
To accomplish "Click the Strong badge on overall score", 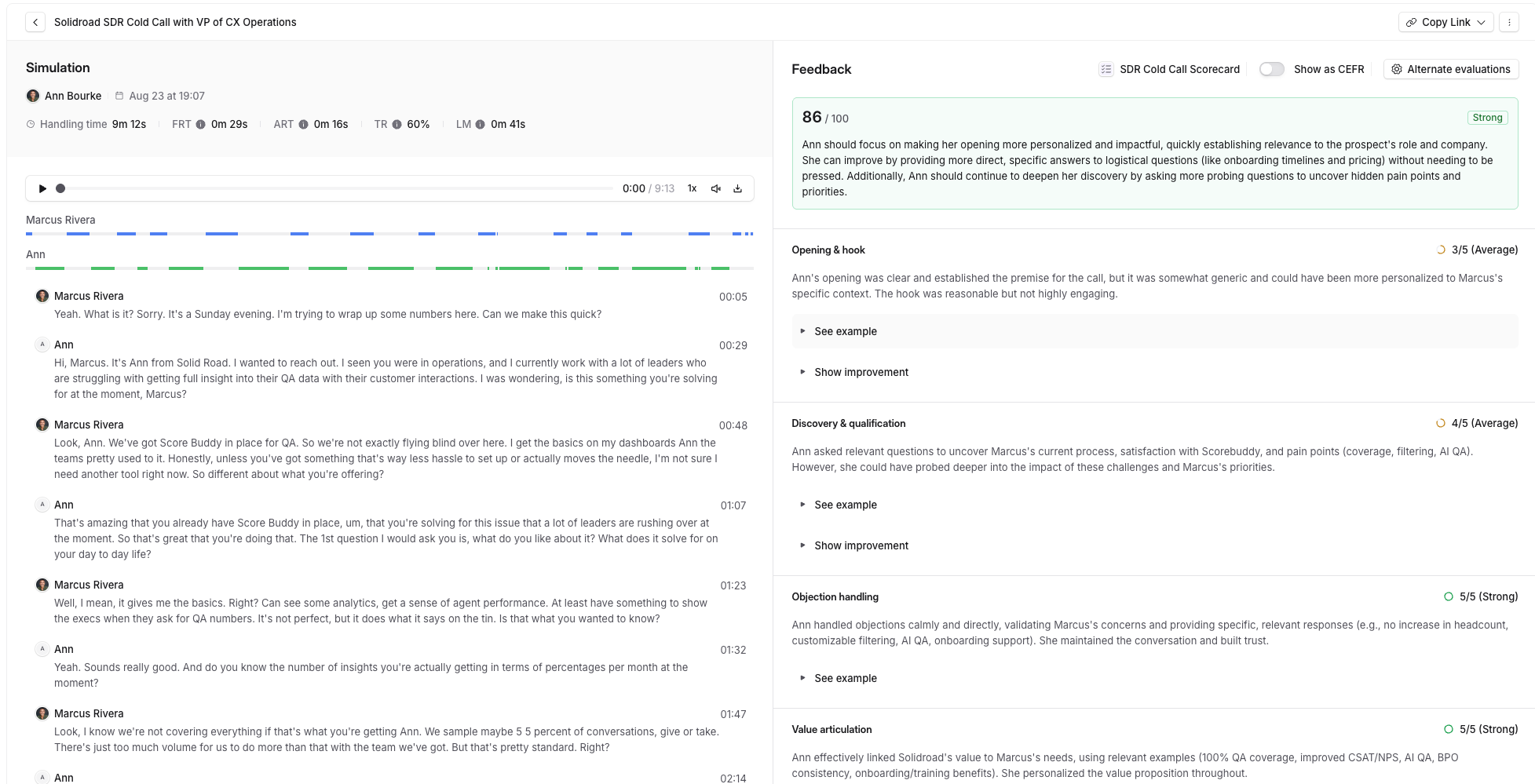I will 1487,118.
